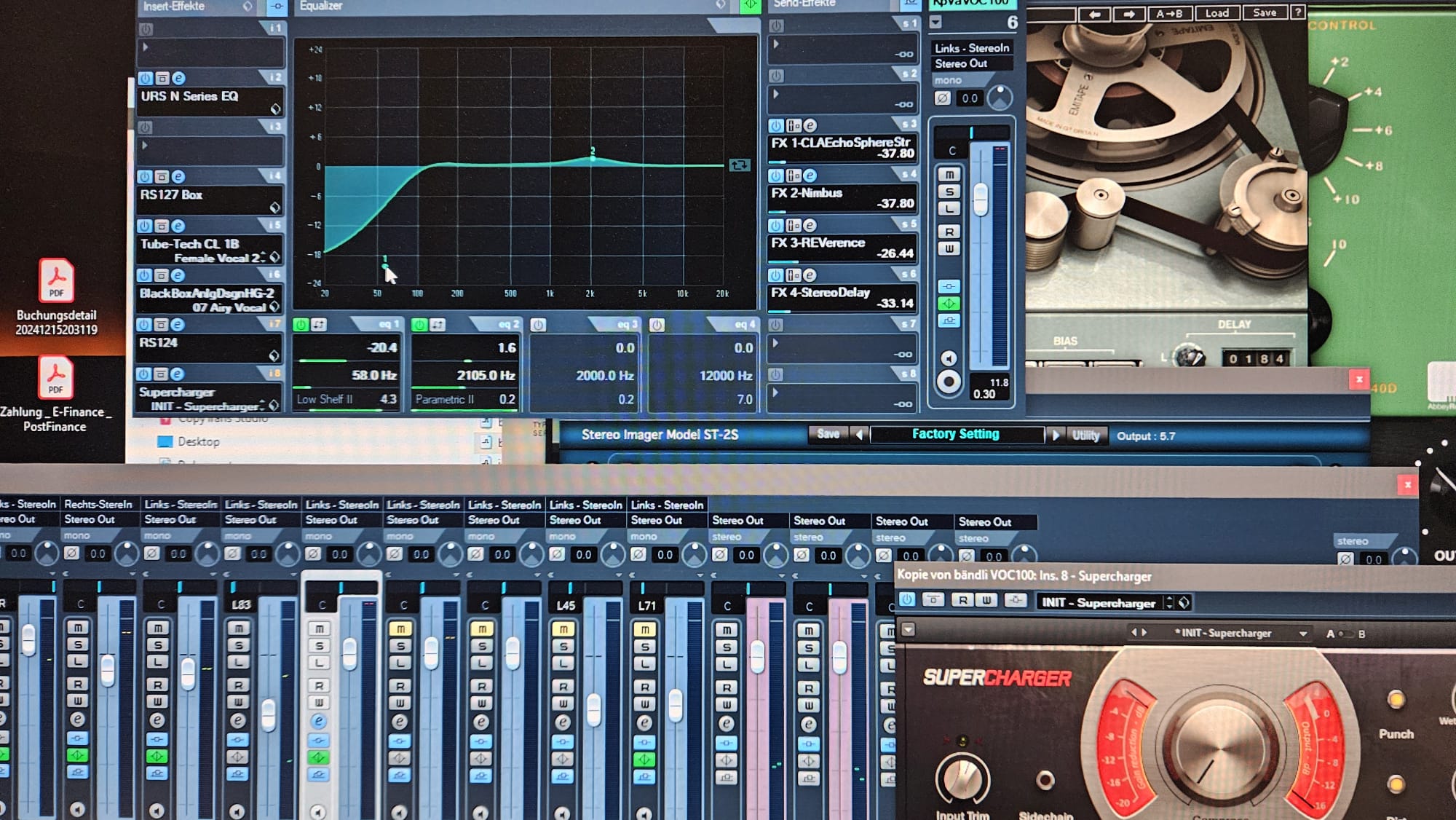
Task: Enable record on channel strip
Action: [x=949, y=382]
